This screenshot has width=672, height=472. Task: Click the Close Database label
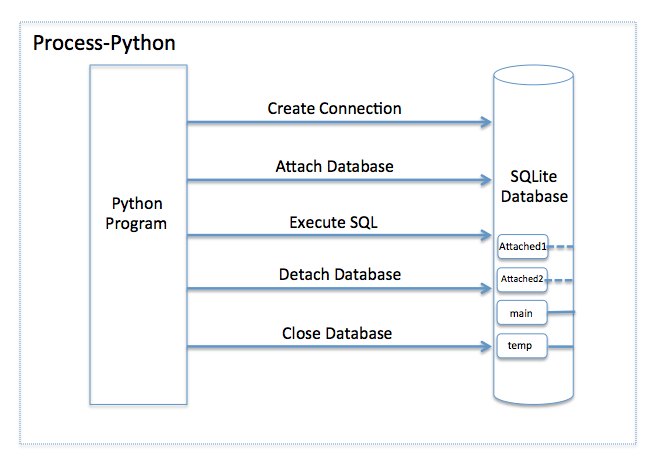pyautogui.click(x=337, y=333)
